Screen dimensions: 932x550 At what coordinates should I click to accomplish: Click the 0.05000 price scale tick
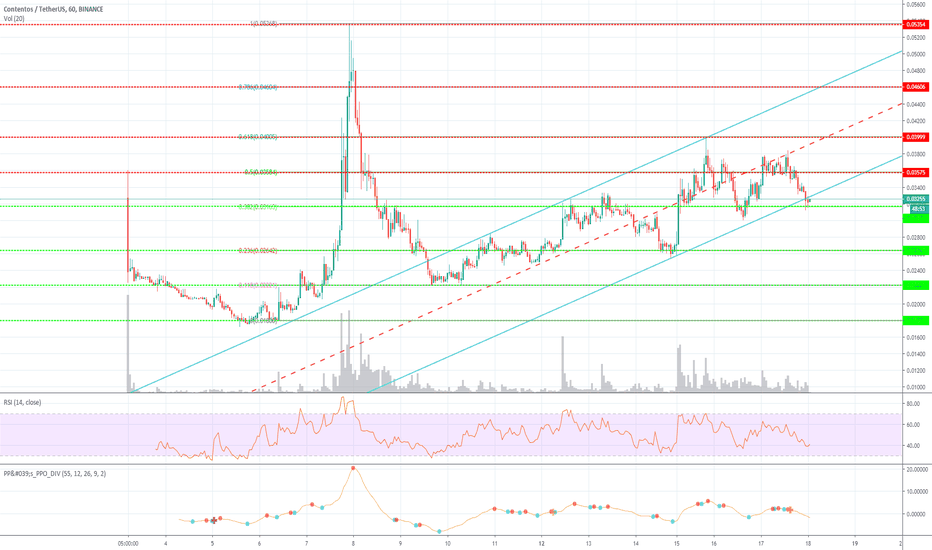(916, 54)
